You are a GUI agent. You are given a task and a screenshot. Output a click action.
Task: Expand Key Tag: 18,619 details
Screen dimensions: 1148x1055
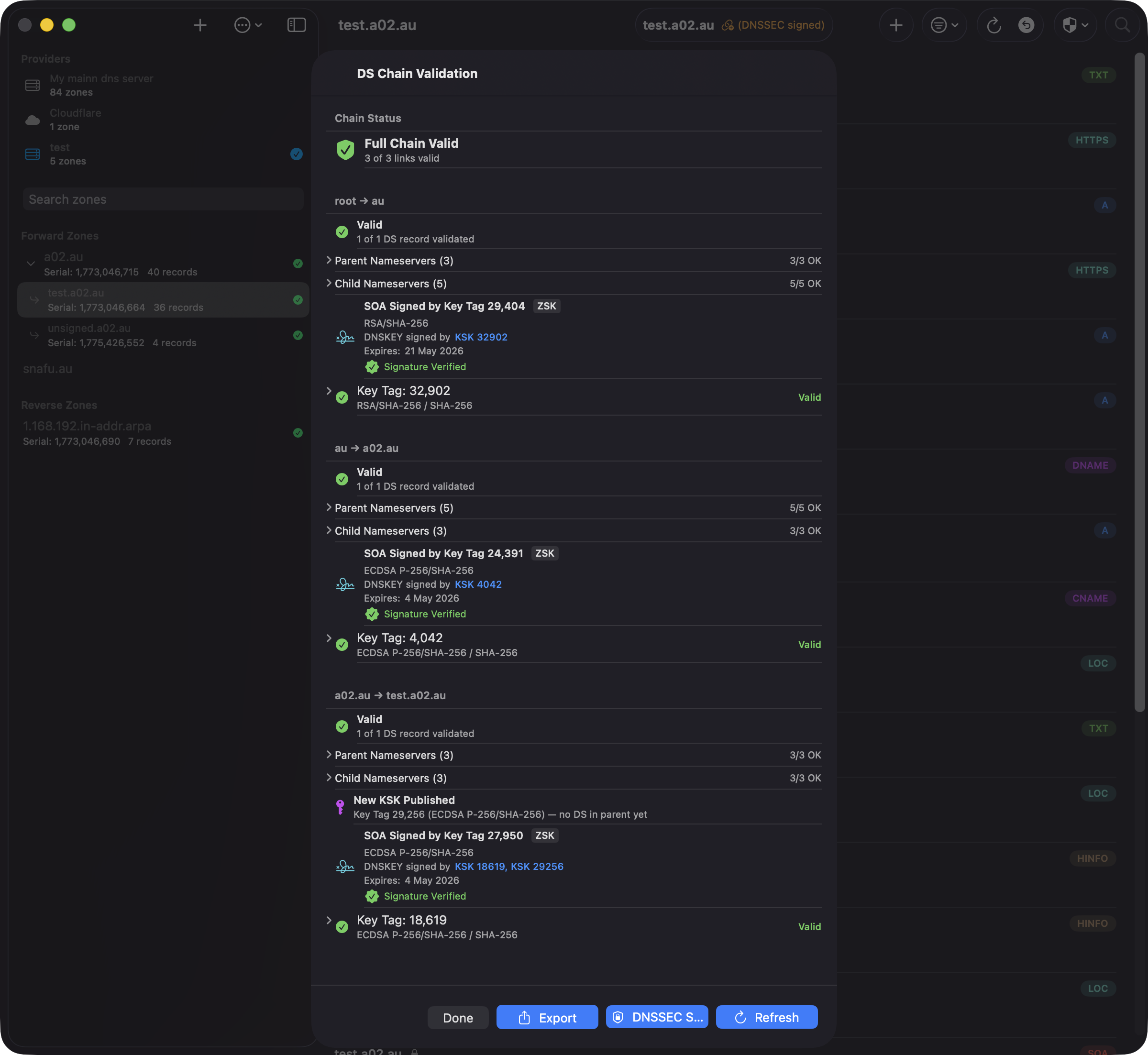point(329,920)
